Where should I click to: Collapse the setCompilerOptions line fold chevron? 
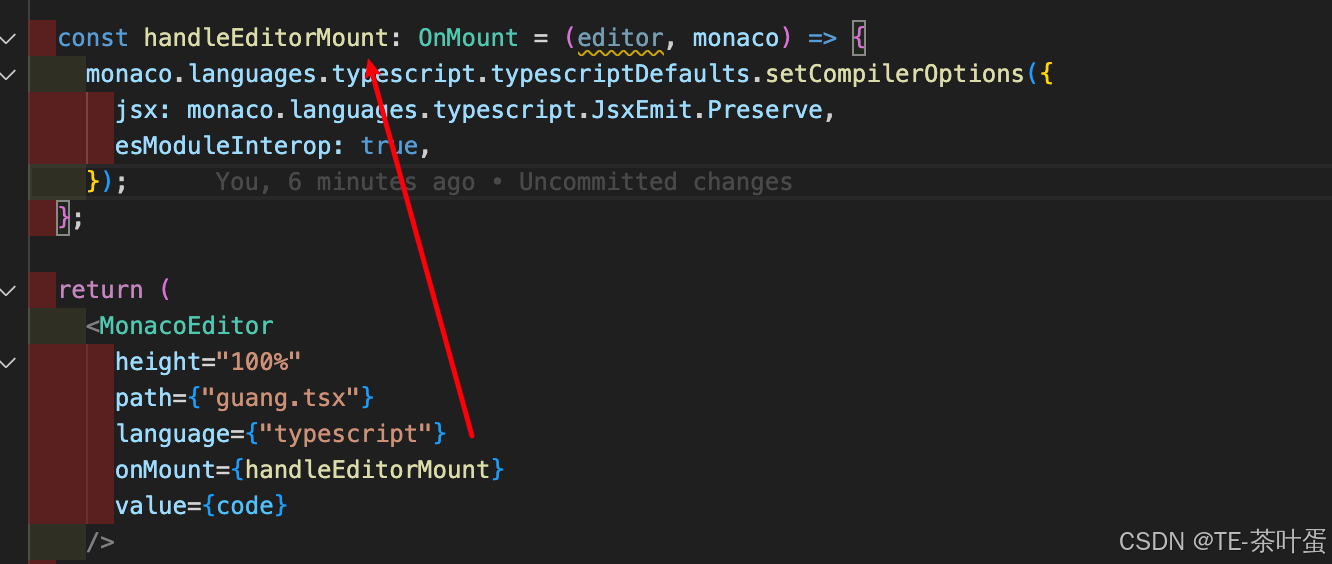[x=9, y=74]
